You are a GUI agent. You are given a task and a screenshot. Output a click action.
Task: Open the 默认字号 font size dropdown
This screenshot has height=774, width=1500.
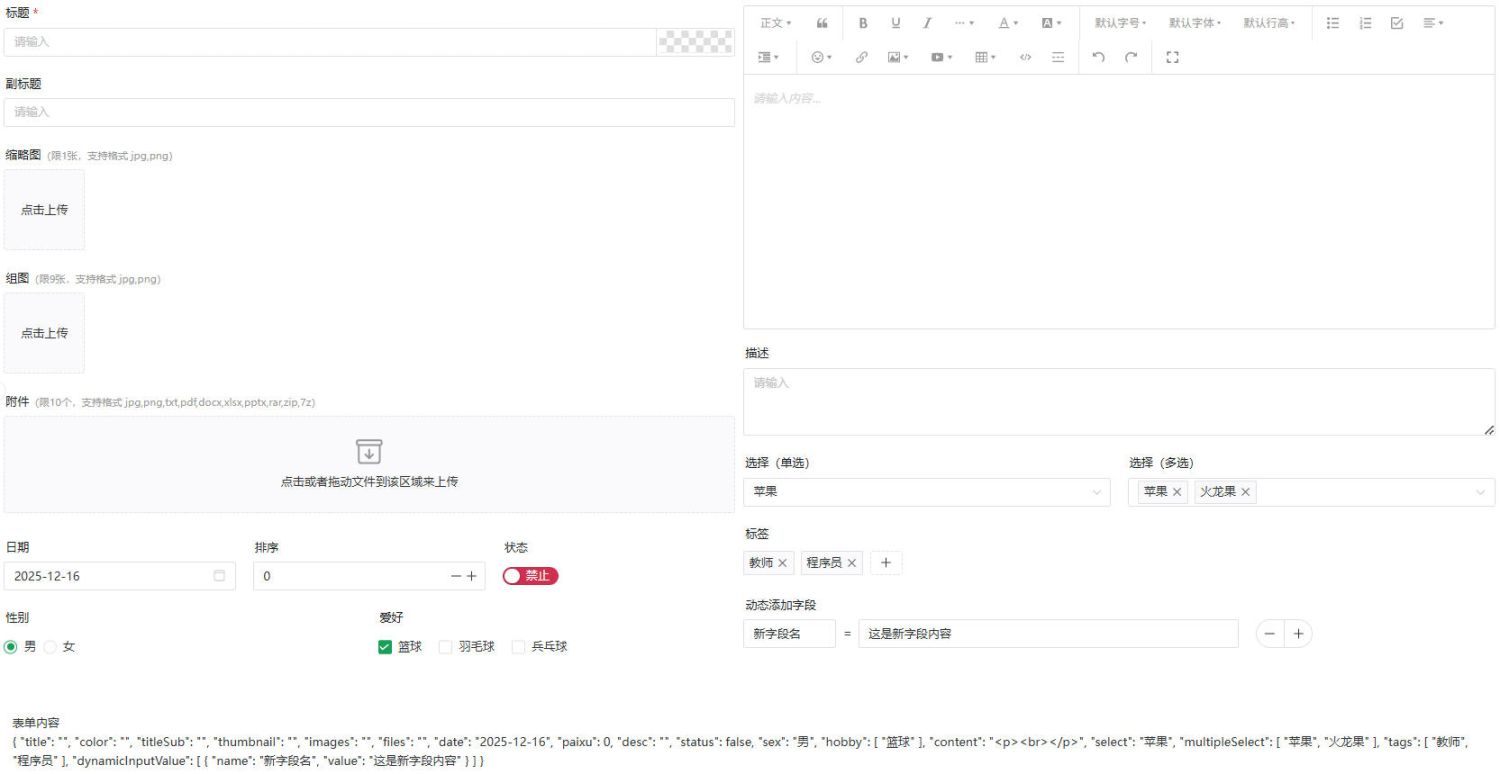pos(1120,23)
